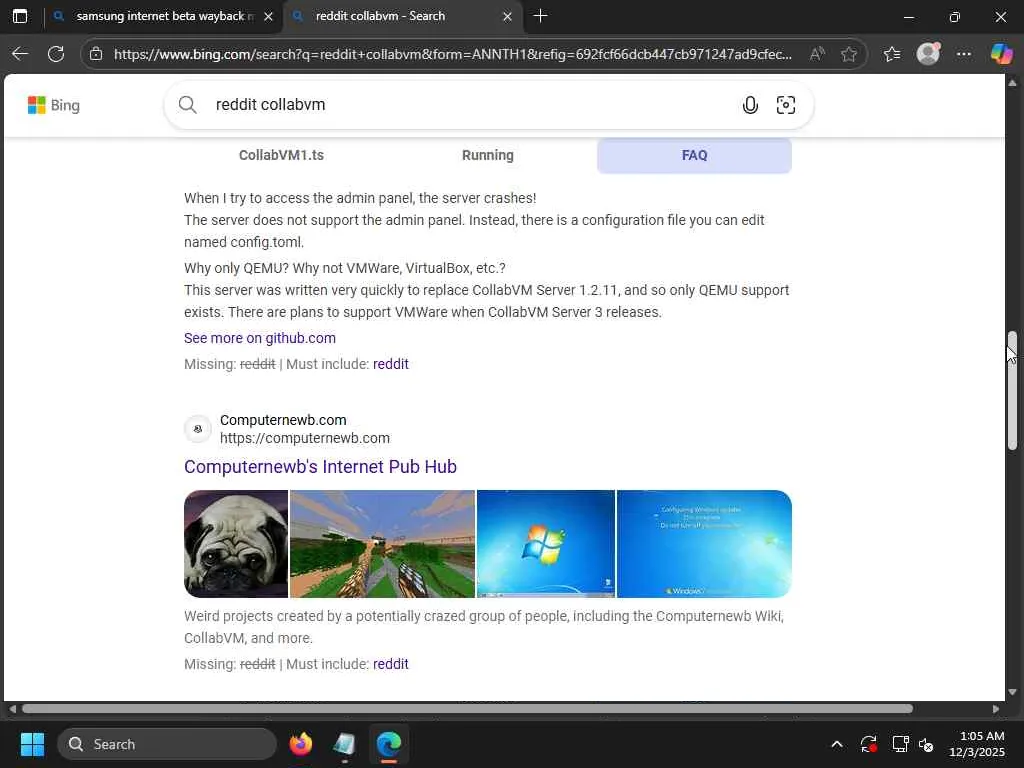1024x768 pixels.
Task: Click the Bing logo
Action: point(54,105)
